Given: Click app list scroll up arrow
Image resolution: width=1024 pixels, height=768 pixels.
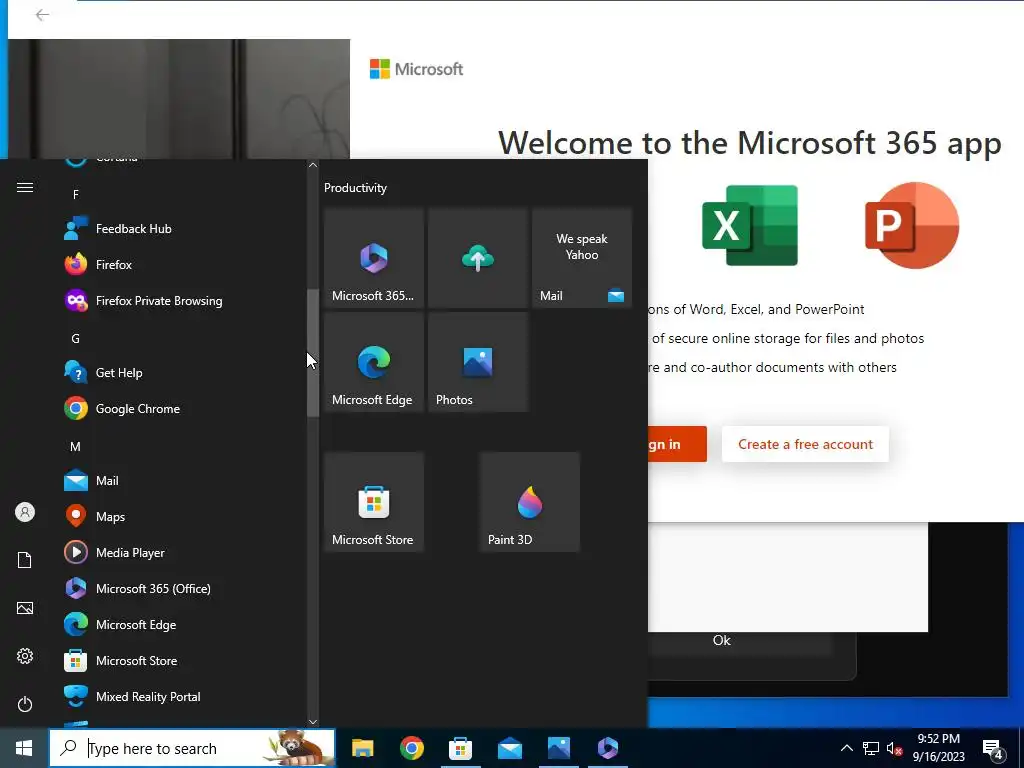Looking at the screenshot, I should pyautogui.click(x=313, y=165).
